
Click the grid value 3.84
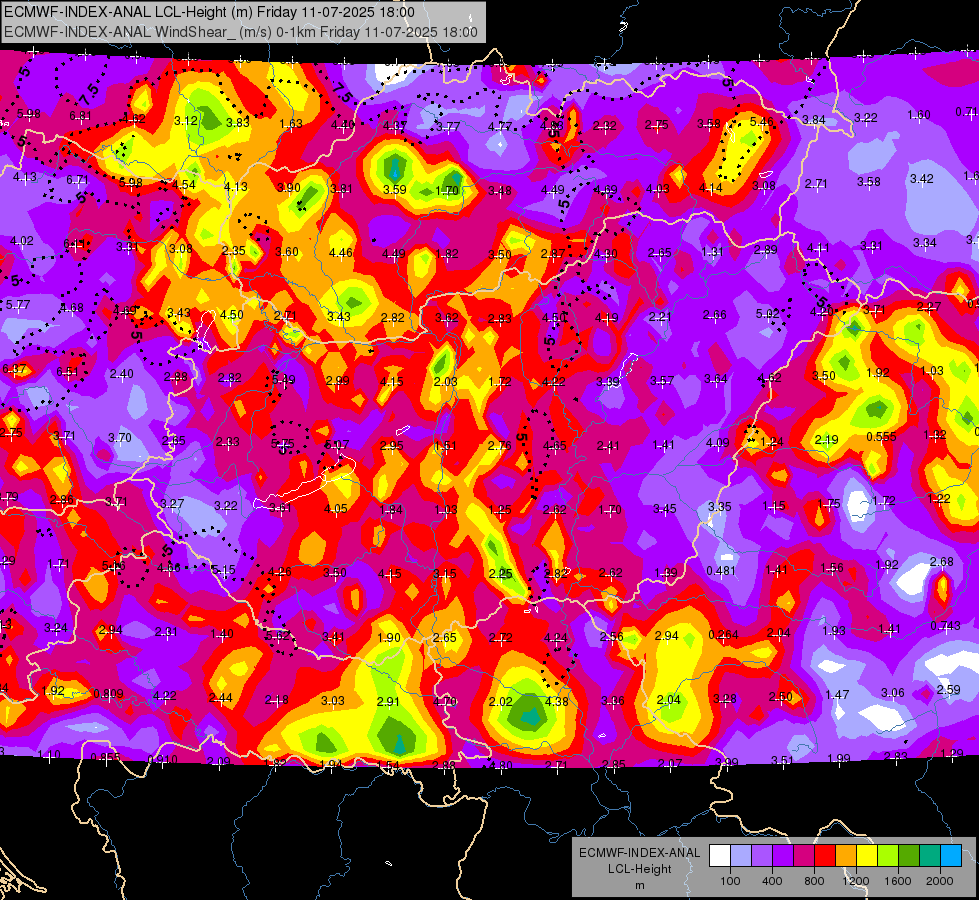(x=814, y=119)
